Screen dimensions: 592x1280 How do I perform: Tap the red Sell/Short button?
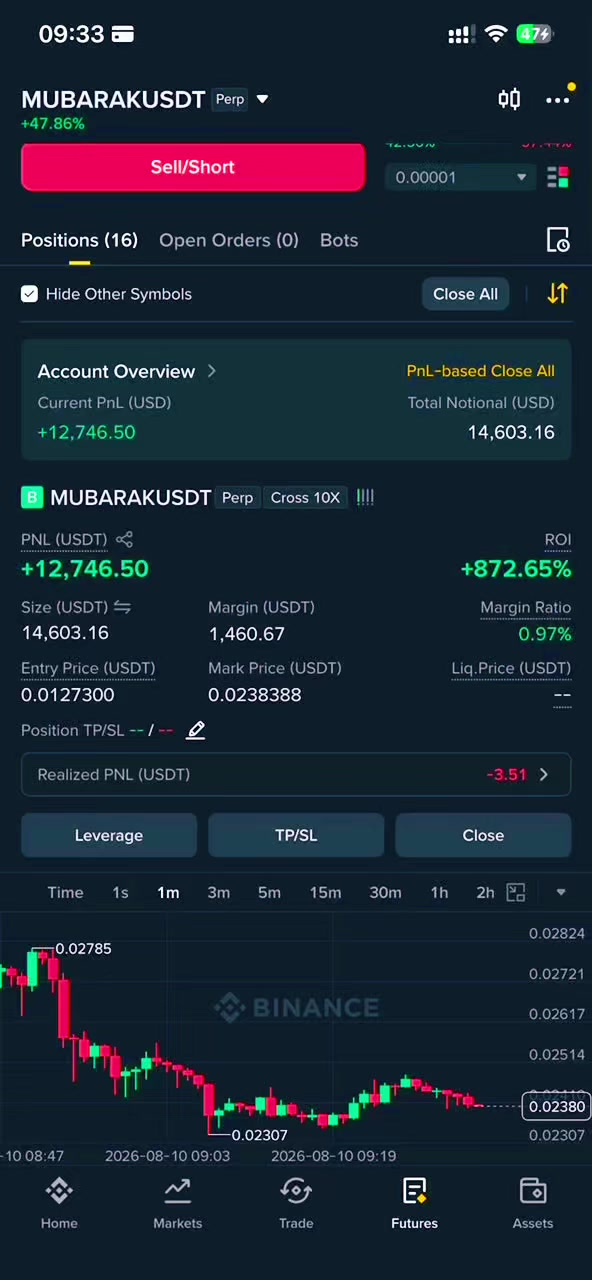click(x=193, y=167)
